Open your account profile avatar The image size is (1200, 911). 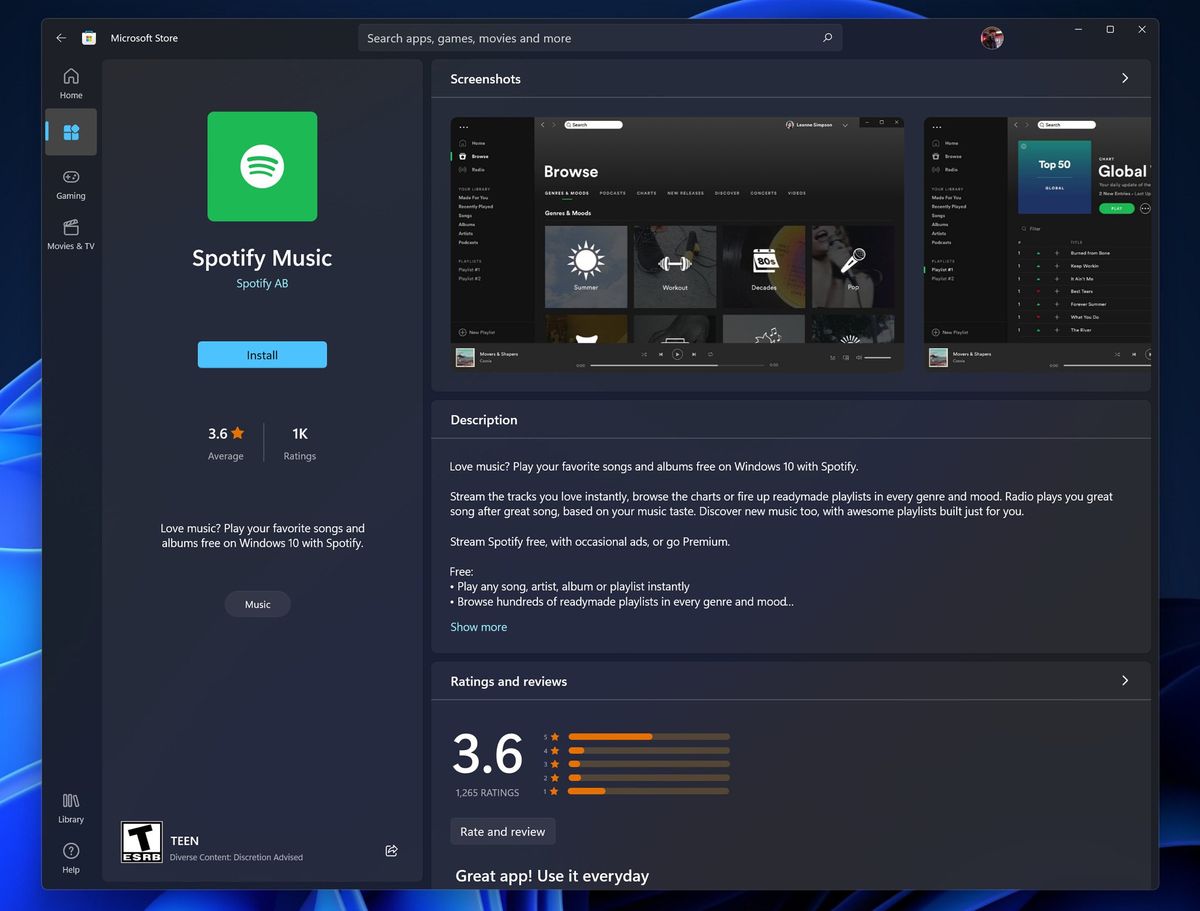991,37
